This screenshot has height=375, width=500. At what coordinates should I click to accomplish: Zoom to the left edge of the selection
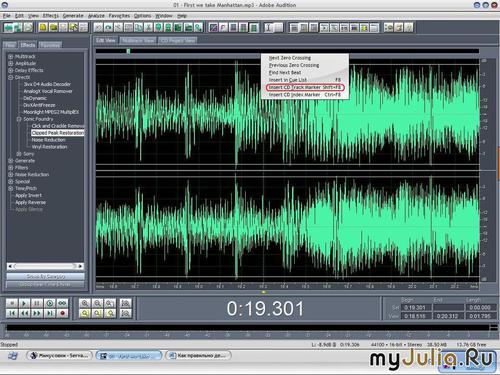coord(97,313)
